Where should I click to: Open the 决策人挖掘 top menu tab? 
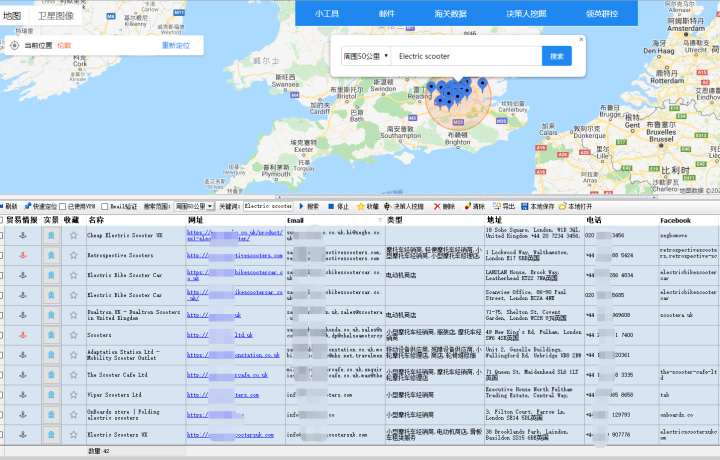526,14
